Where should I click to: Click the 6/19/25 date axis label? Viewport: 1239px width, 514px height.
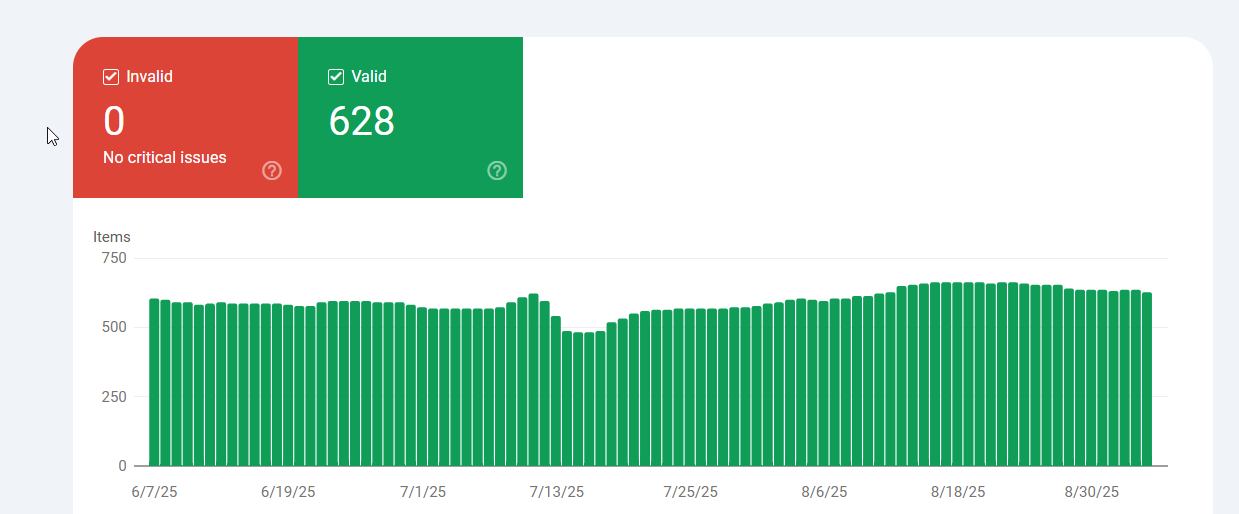[x=288, y=492]
